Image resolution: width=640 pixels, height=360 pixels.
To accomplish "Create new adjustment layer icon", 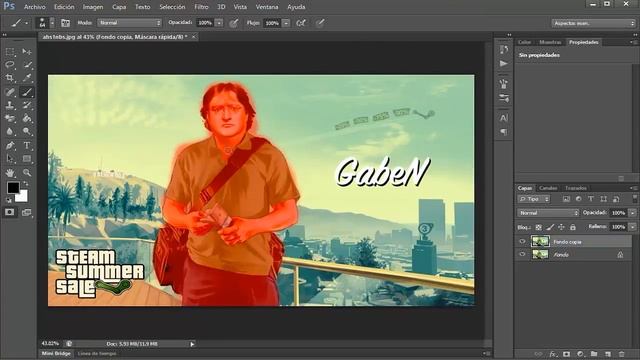I will tap(580, 354).
